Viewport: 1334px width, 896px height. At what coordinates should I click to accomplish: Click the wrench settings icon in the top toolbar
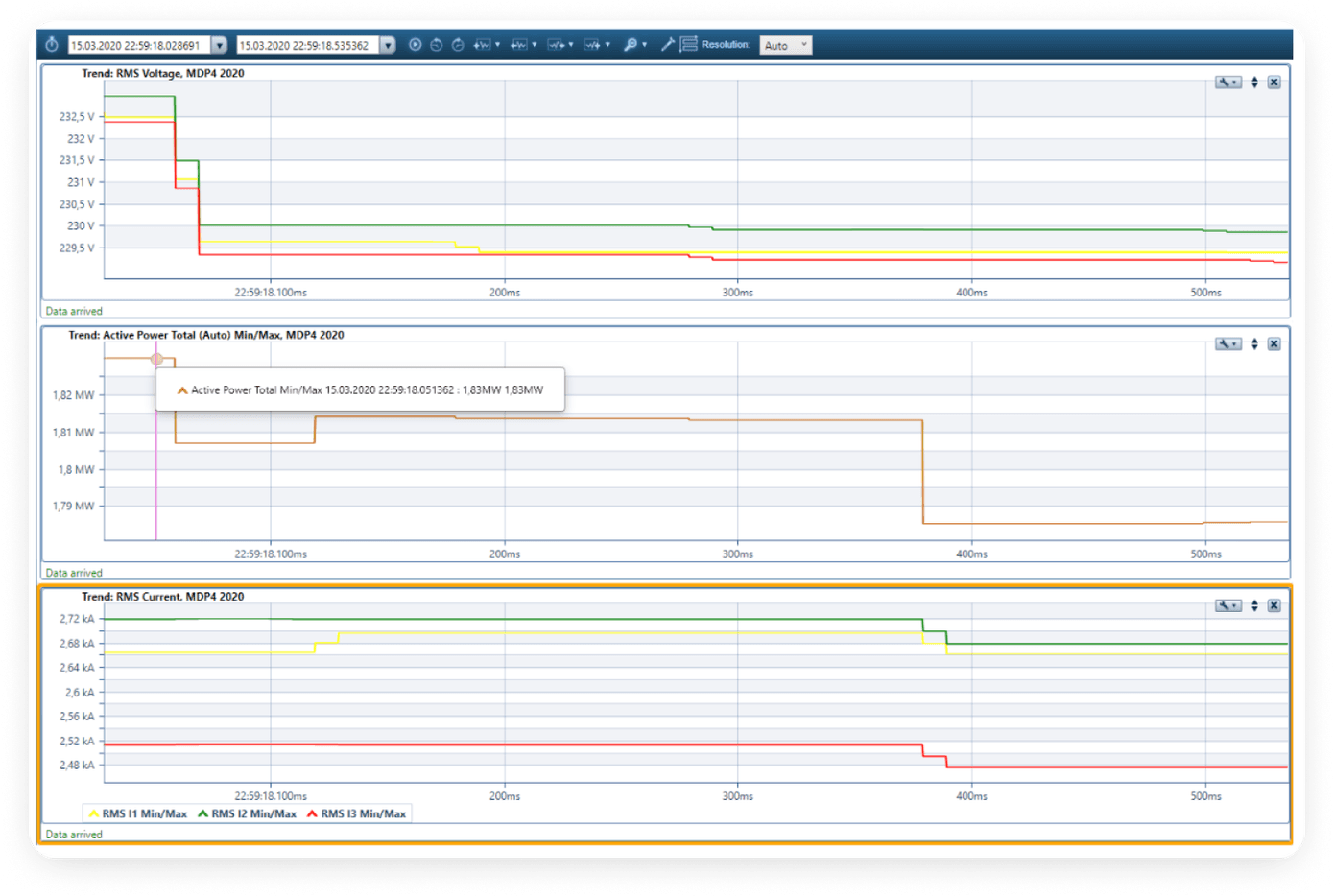pos(668,45)
